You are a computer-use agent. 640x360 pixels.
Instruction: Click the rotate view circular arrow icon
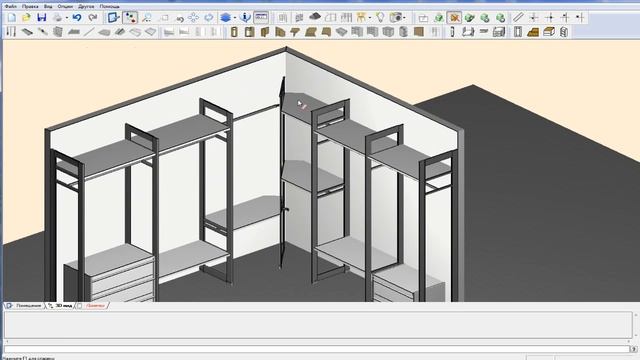(209, 18)
